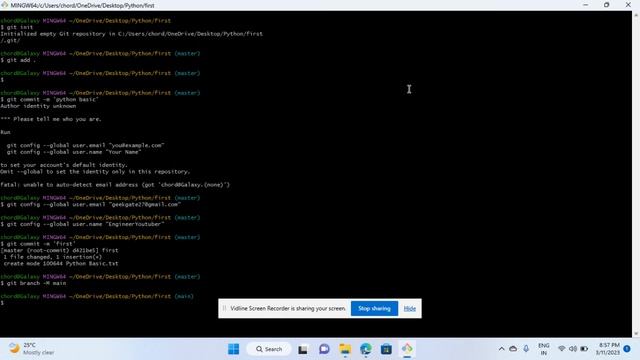
Task: Open the clock showing 8:57 PM
Action: [607, 349]
